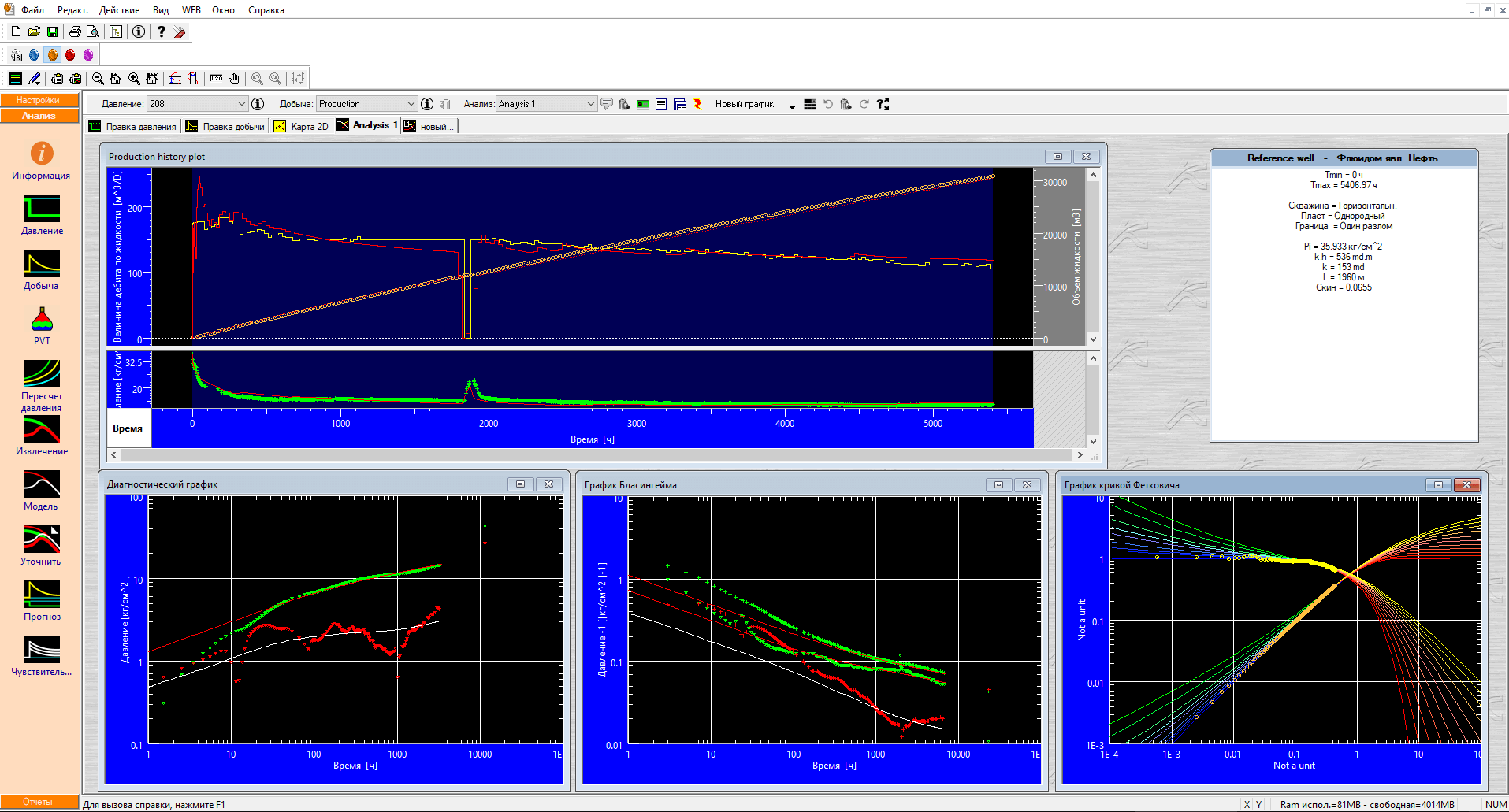The width and height of the screenshot is (1509, 812).
Task: Open Прогноз in left sidebar
Action: (42, 602)
